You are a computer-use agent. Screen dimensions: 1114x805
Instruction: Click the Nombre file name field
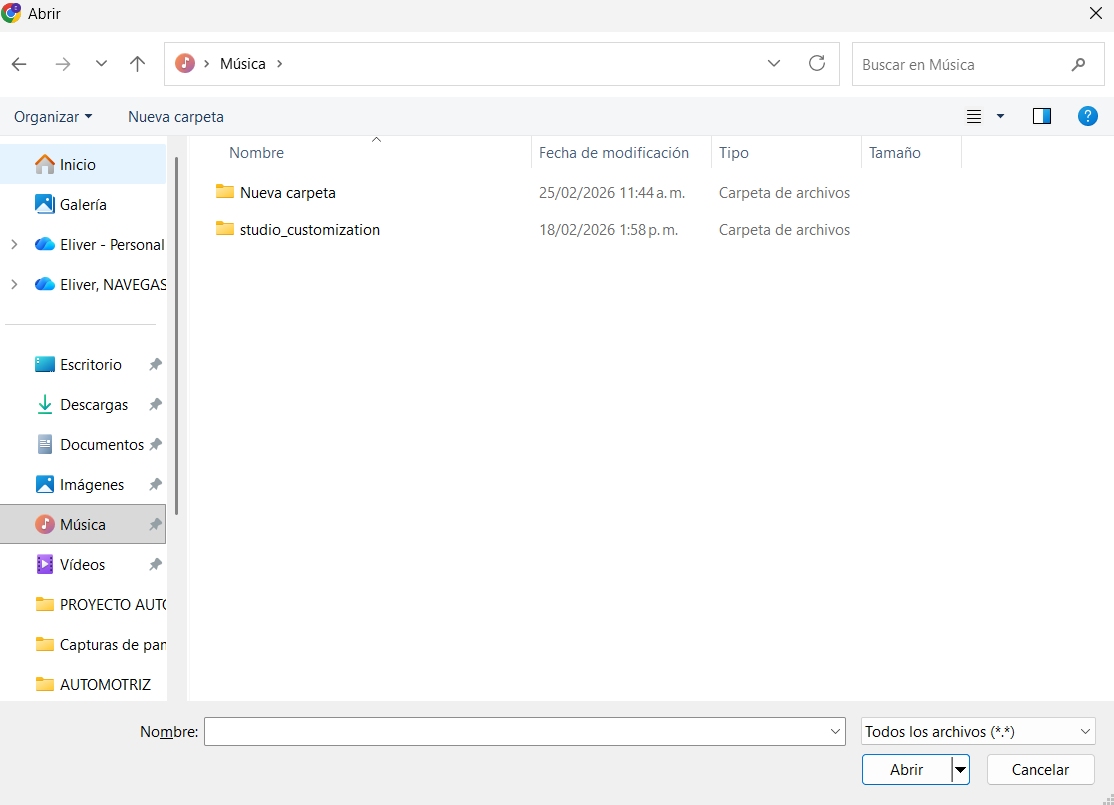click(516, 732)
